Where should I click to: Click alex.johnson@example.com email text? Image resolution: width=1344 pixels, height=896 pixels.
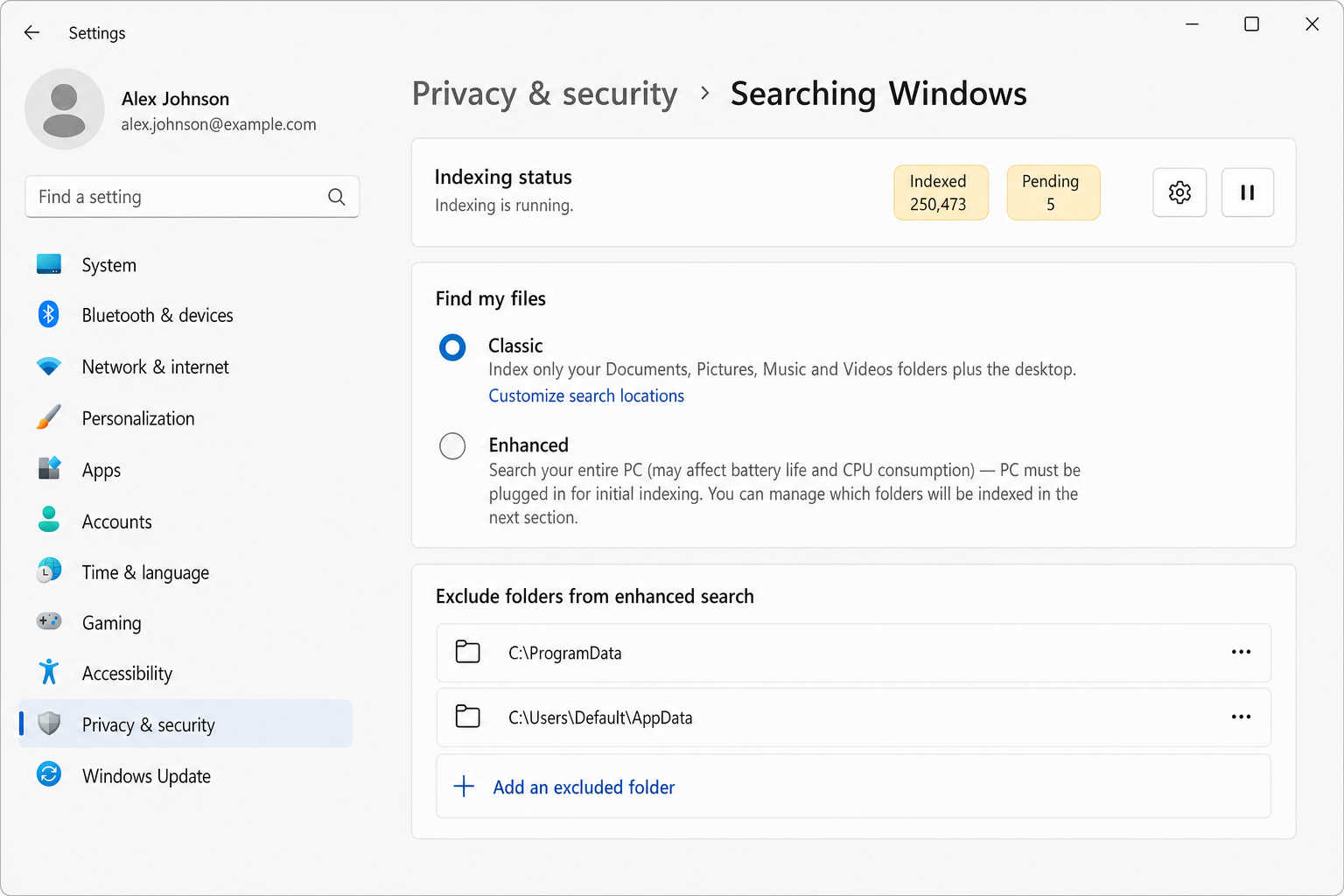(x=219, y=124)
